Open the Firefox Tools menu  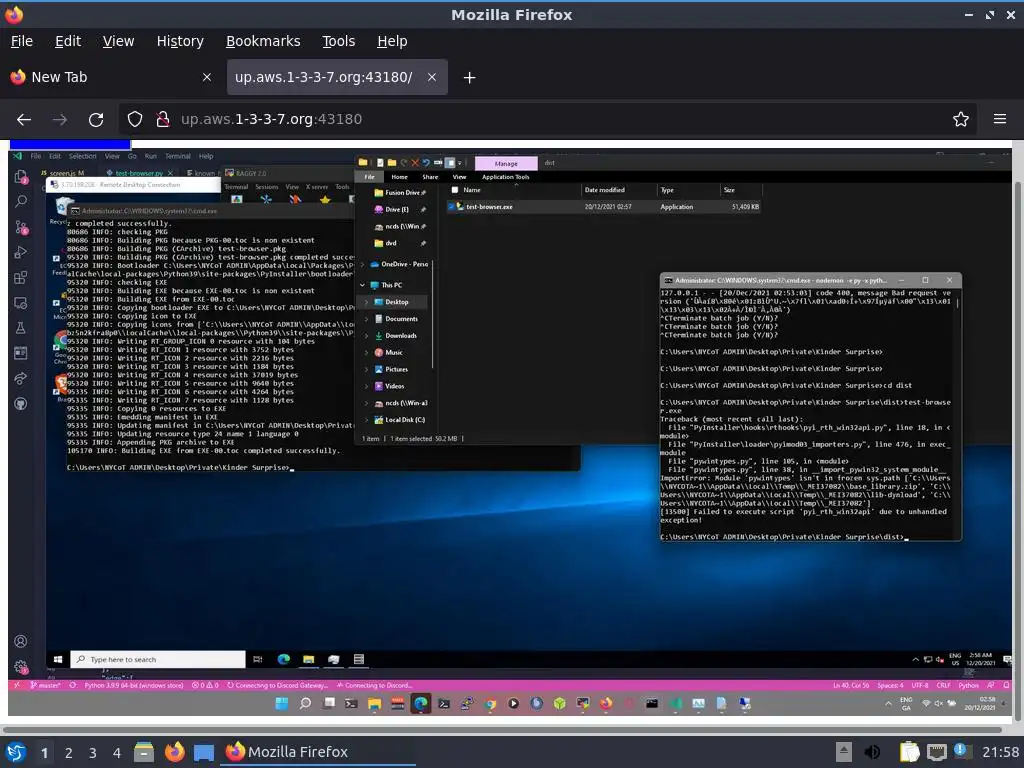[x=338, y=41]
